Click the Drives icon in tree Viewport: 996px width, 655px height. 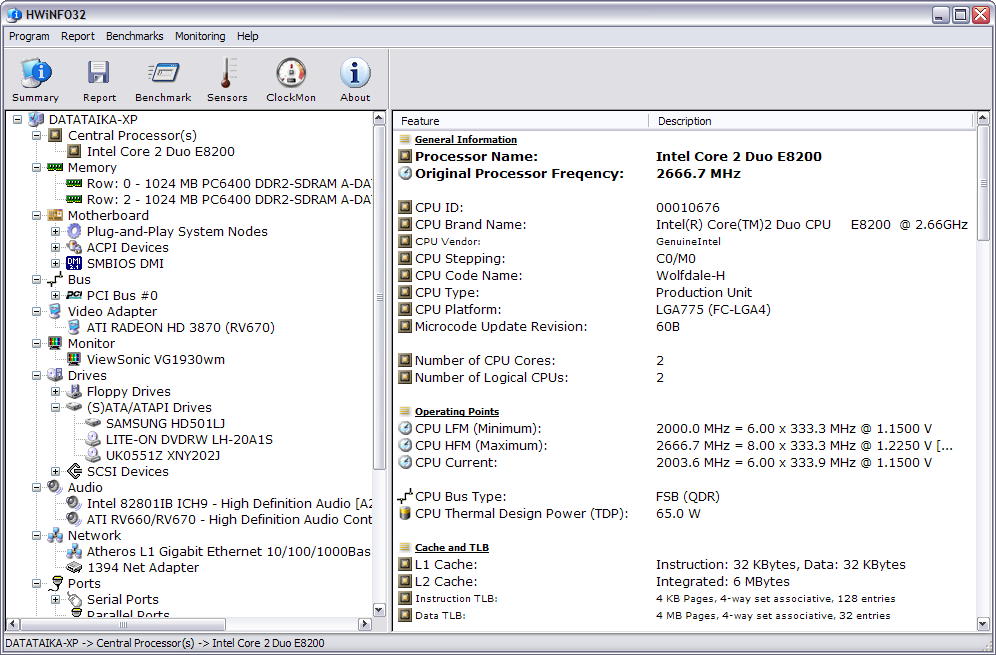click(55, 375)
